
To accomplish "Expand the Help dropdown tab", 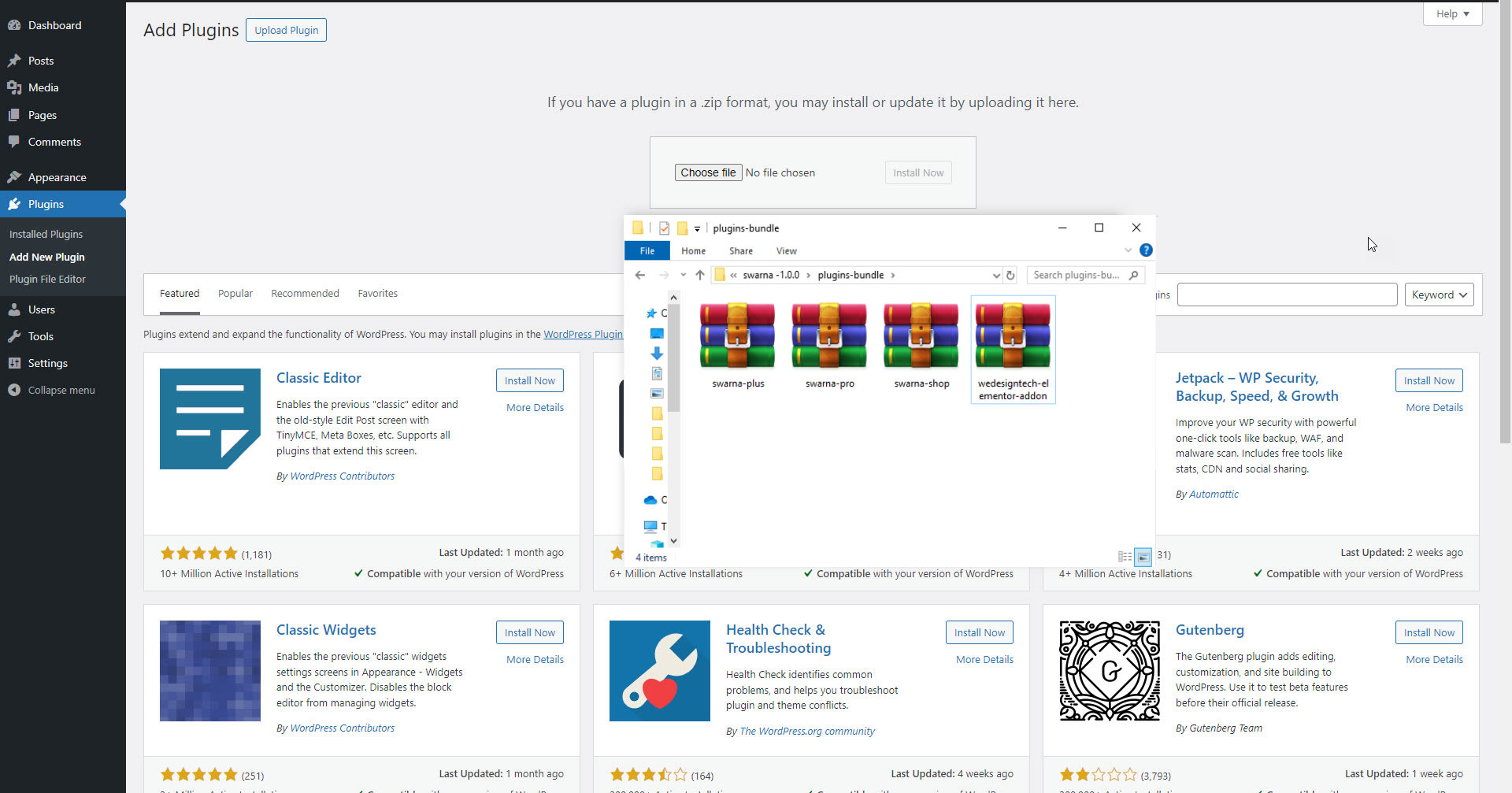I will (x=1452, y=14).
